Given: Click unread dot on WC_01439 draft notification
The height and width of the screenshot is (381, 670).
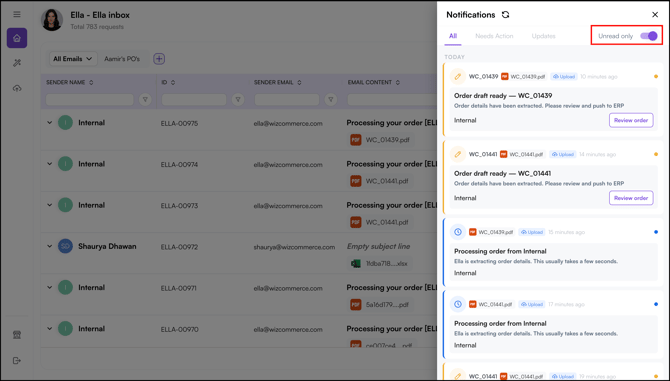Looking at the screenshot, I should click(656, 76).
